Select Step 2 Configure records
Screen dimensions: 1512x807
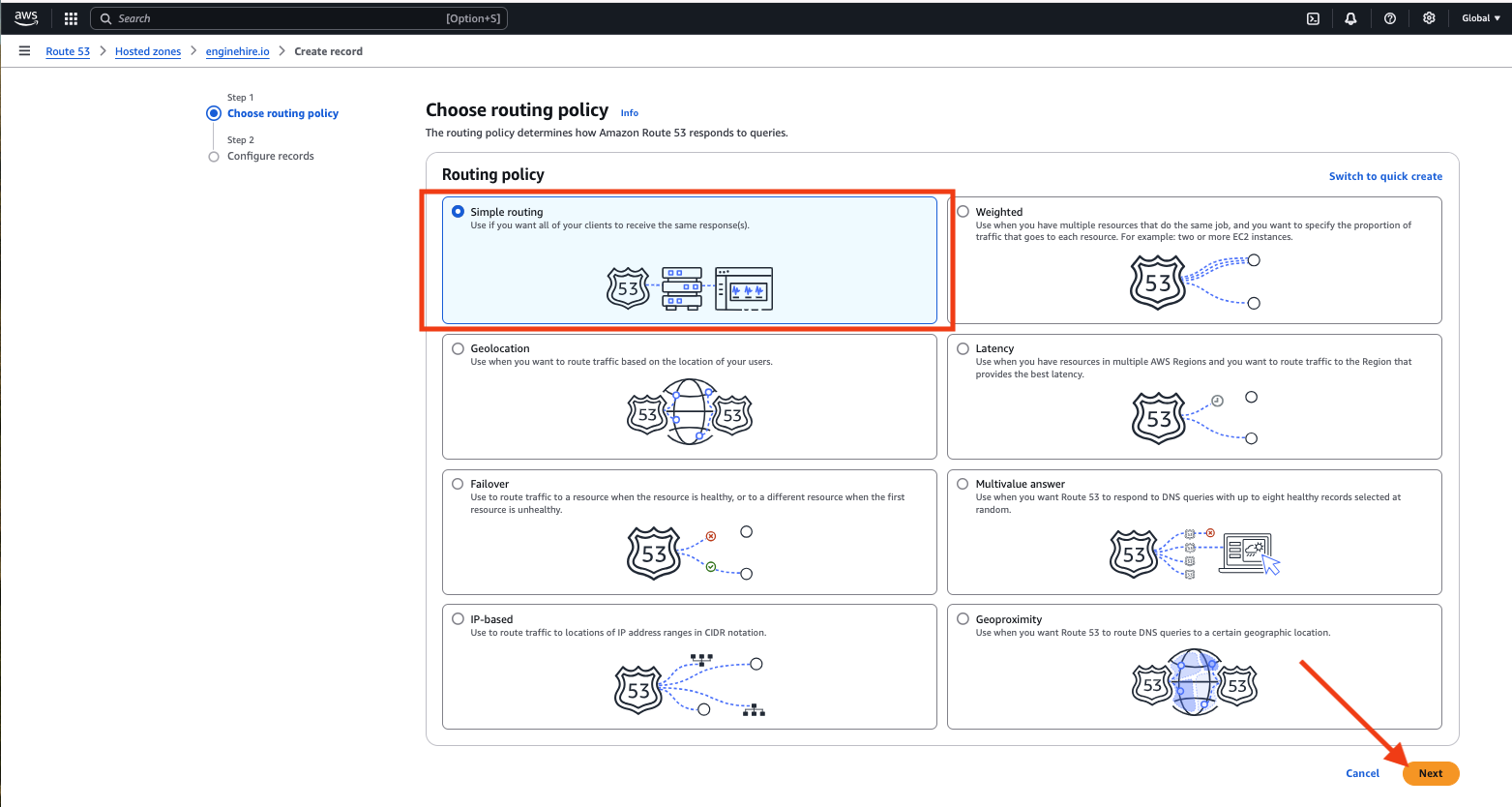(271, 156)
